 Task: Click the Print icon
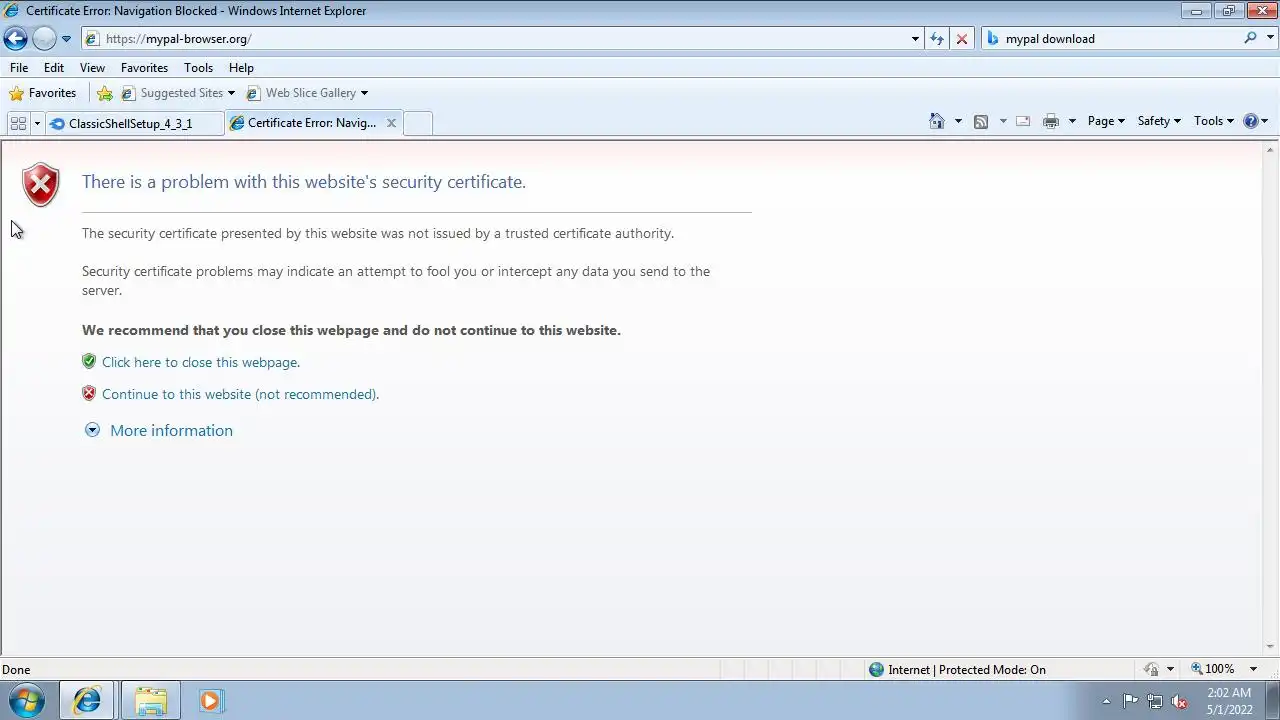pyautogui.click(x=1051, y=121)
